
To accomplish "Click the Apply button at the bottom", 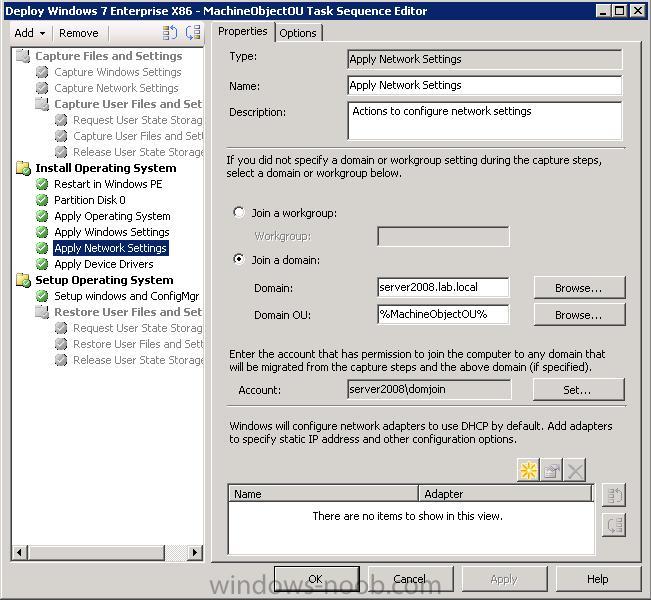I will (x=504, y=579).
